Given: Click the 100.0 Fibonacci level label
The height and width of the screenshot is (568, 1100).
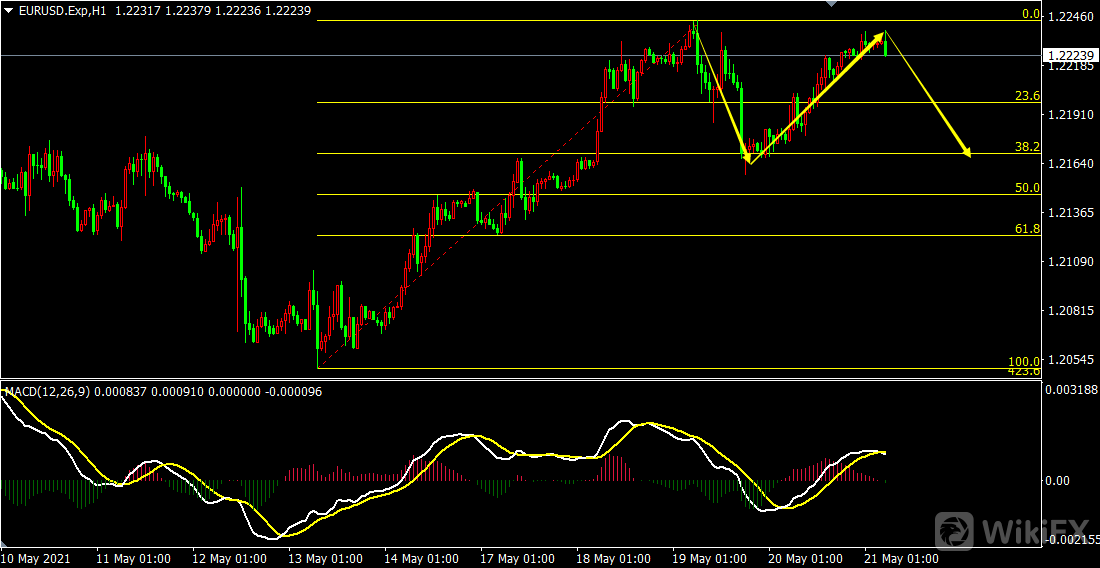Looking at the screenshot, I should (1024, 361).
